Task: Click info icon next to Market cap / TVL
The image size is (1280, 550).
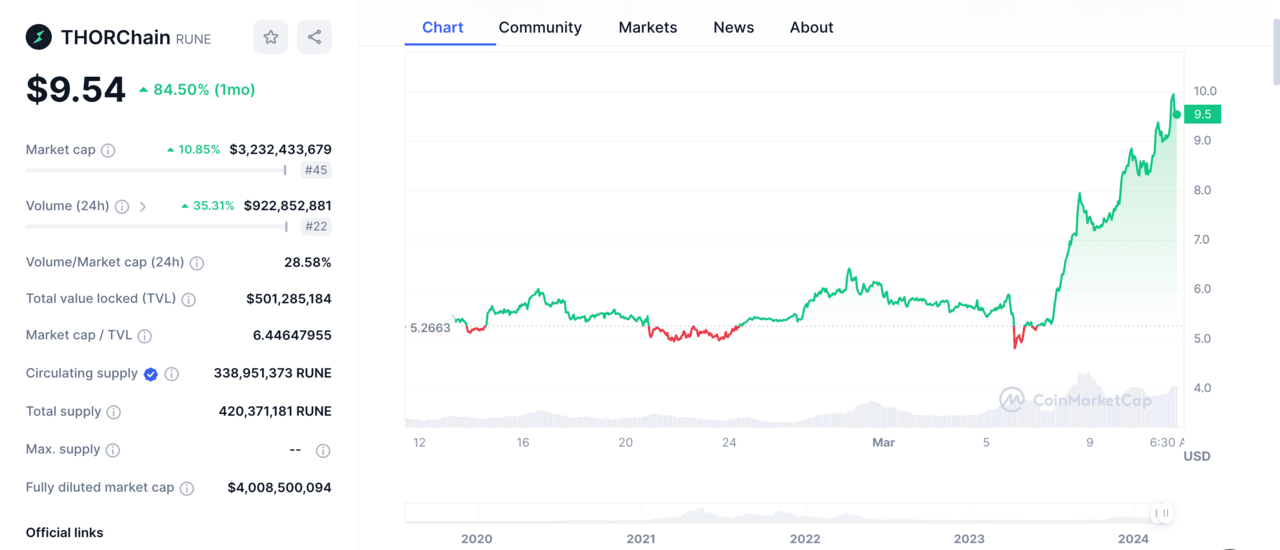Action: 145,336
